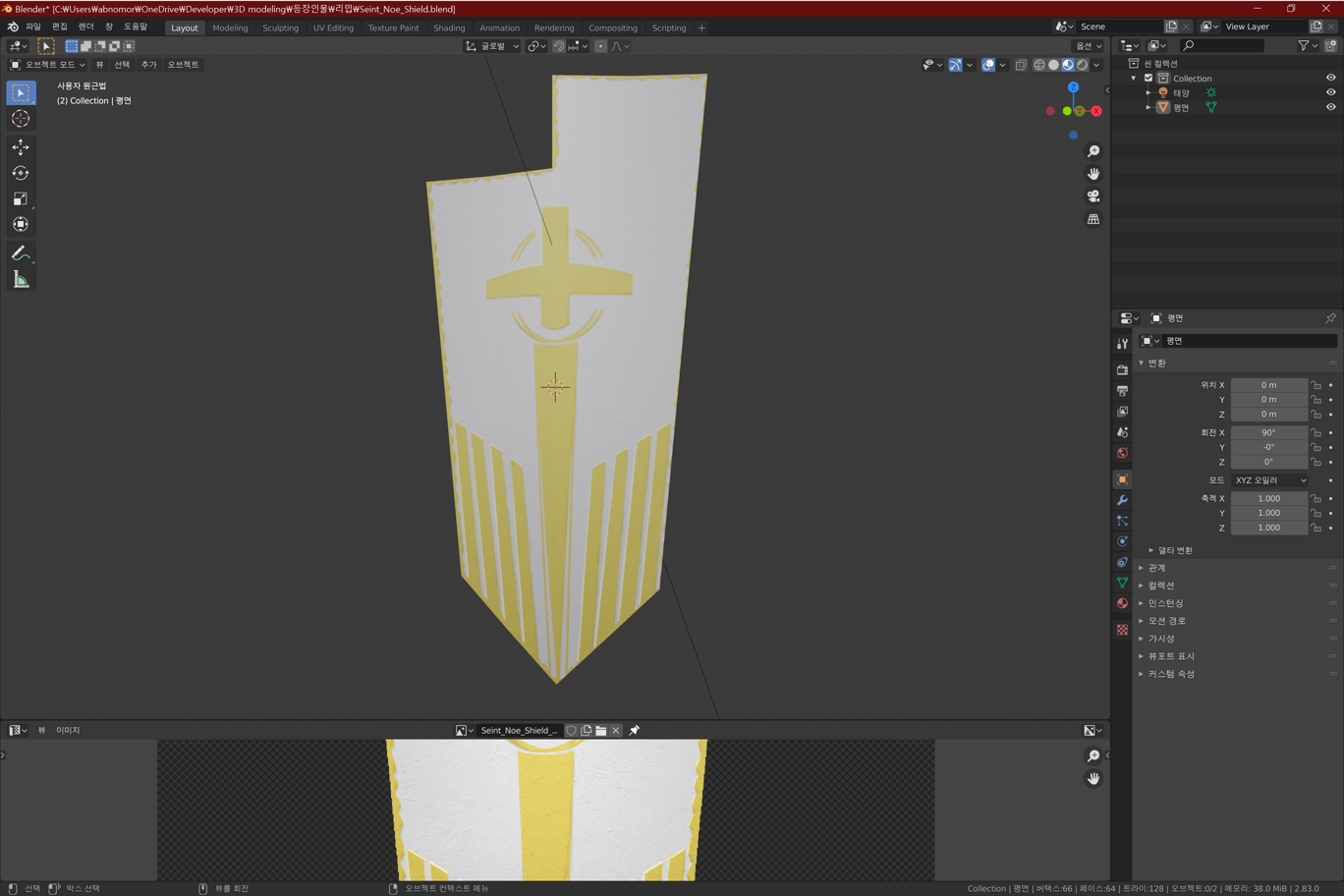Select the 3D Cursor tool

[x=21, y=119]
